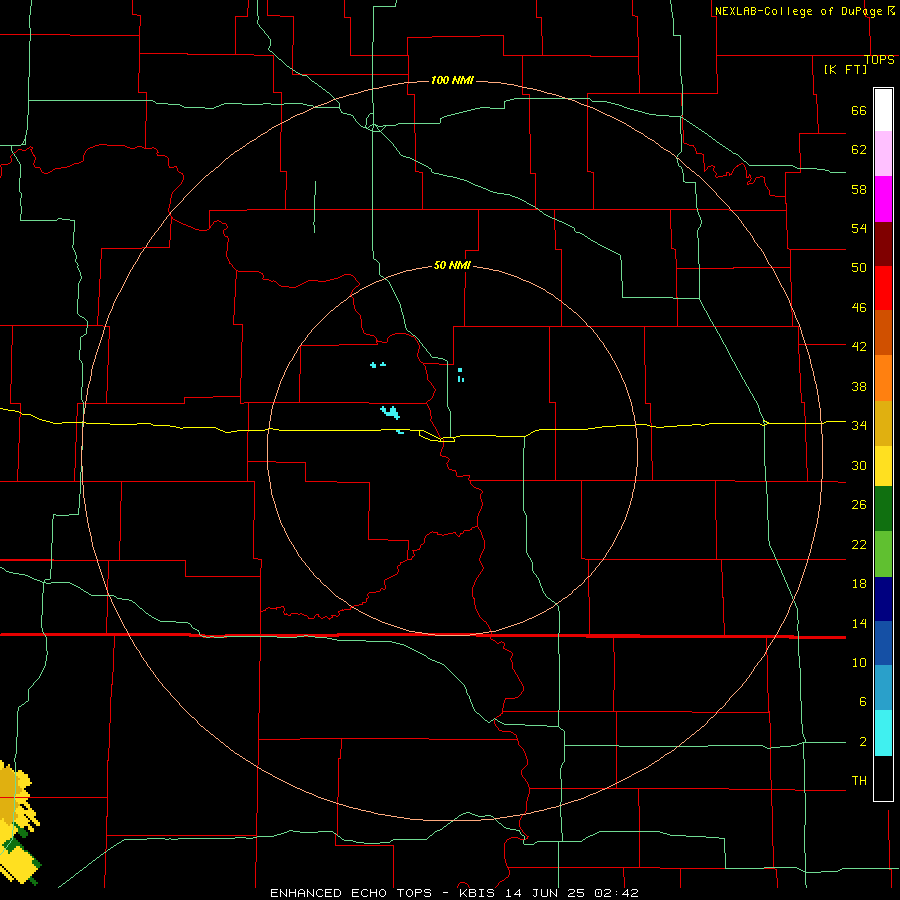Click the magenta 58 kft legend swatch
The width and height of the screenshot is (900, 900).
(x=883, y=199)
